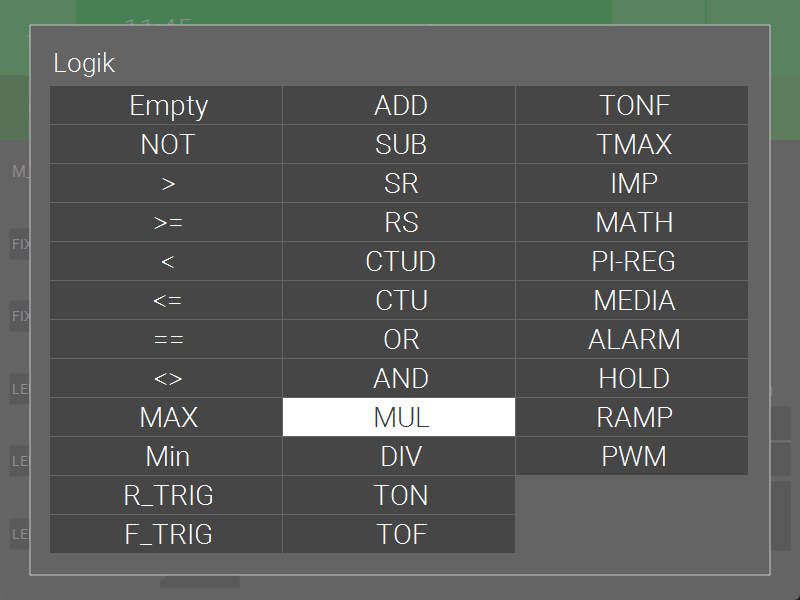Select the PI-REG regulator block
This screenshot has height=600, width=800.
tap(633, 261)
